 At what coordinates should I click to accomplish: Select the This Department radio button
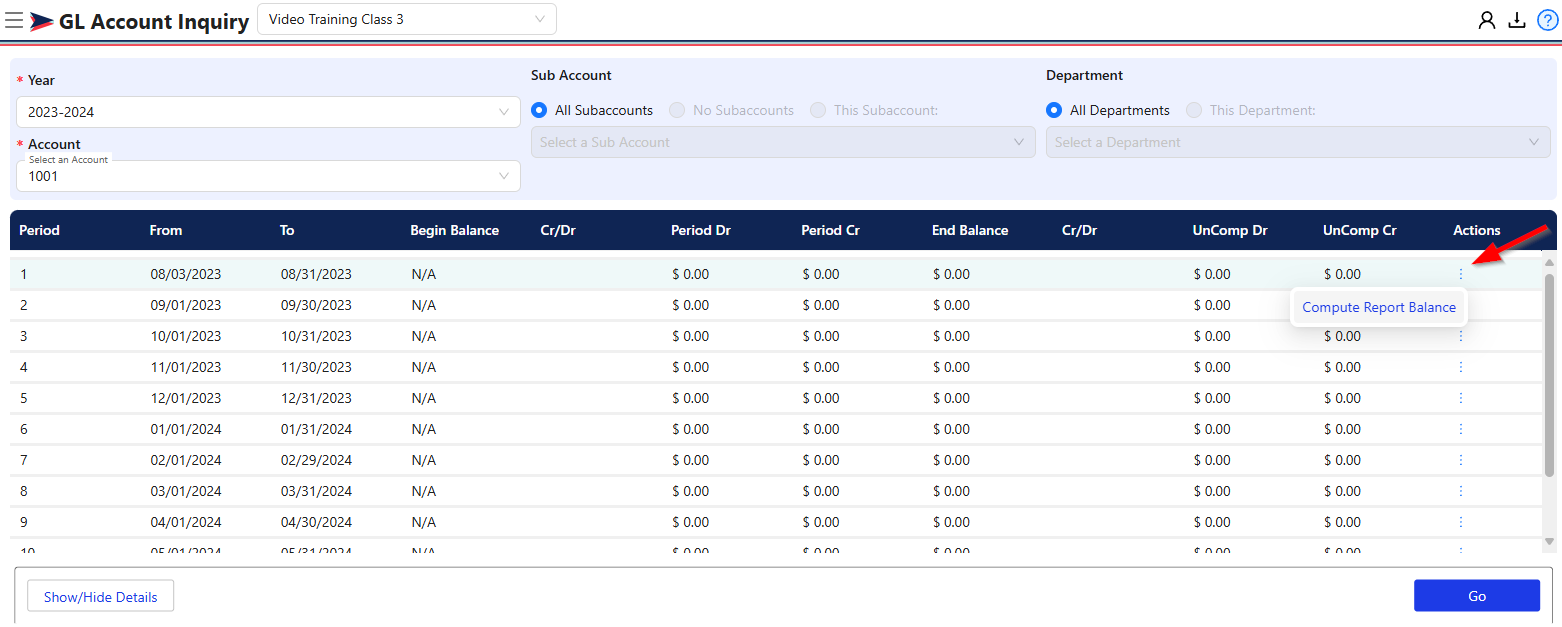click(1194, 110)
